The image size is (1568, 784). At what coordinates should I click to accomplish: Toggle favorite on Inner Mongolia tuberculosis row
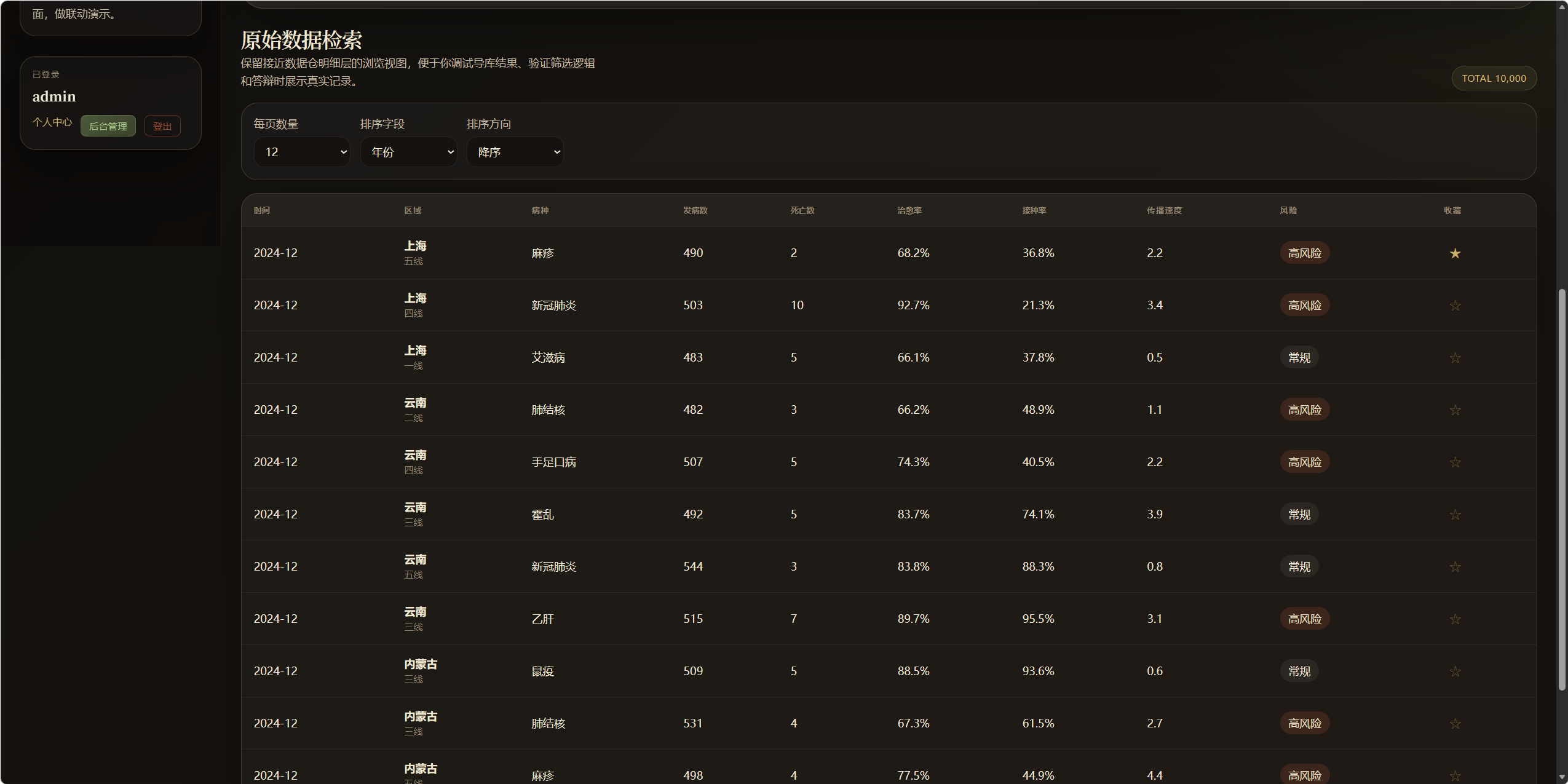tap(1454, 724)
